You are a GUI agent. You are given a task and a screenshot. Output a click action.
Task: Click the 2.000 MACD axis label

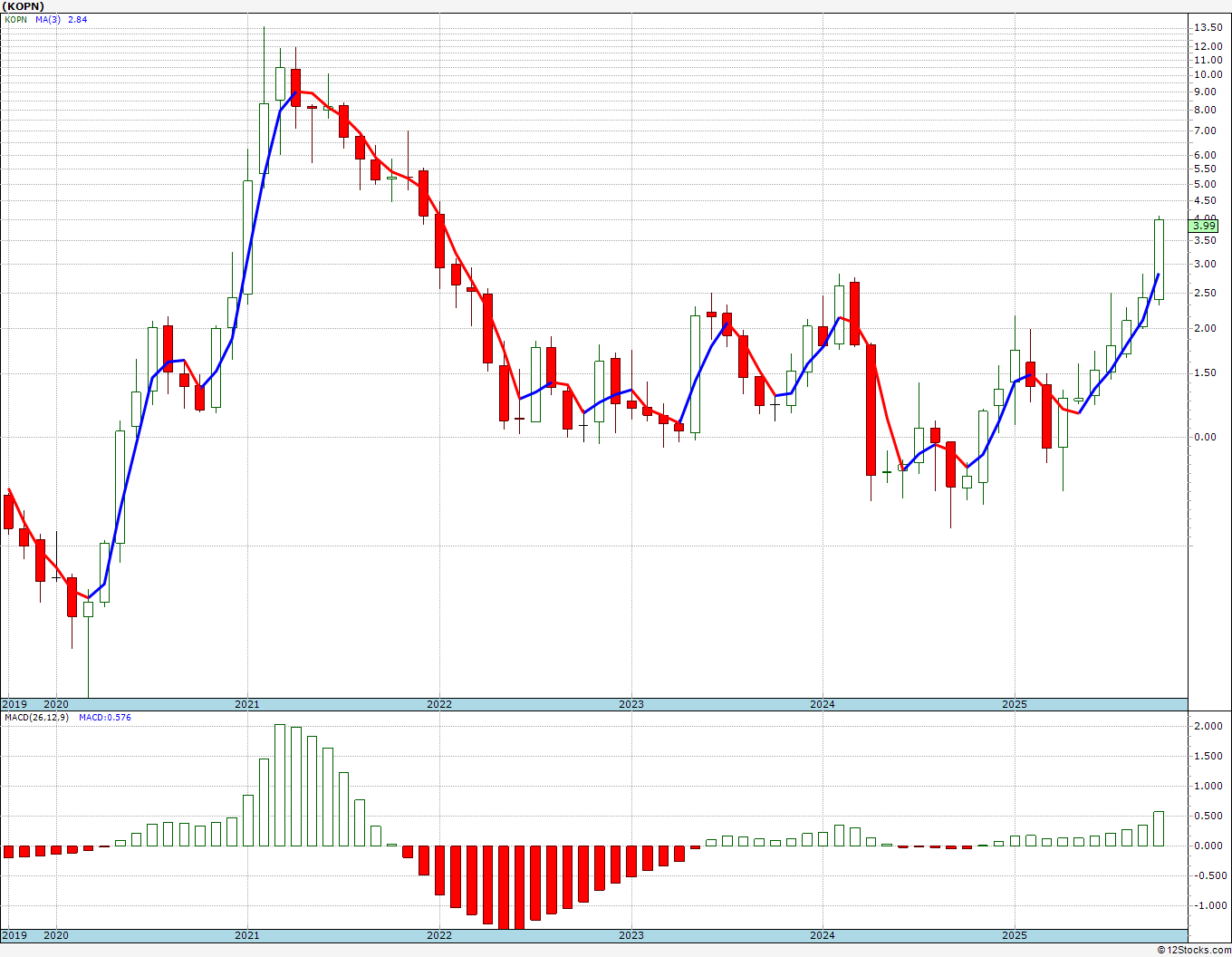point(1207,727)
